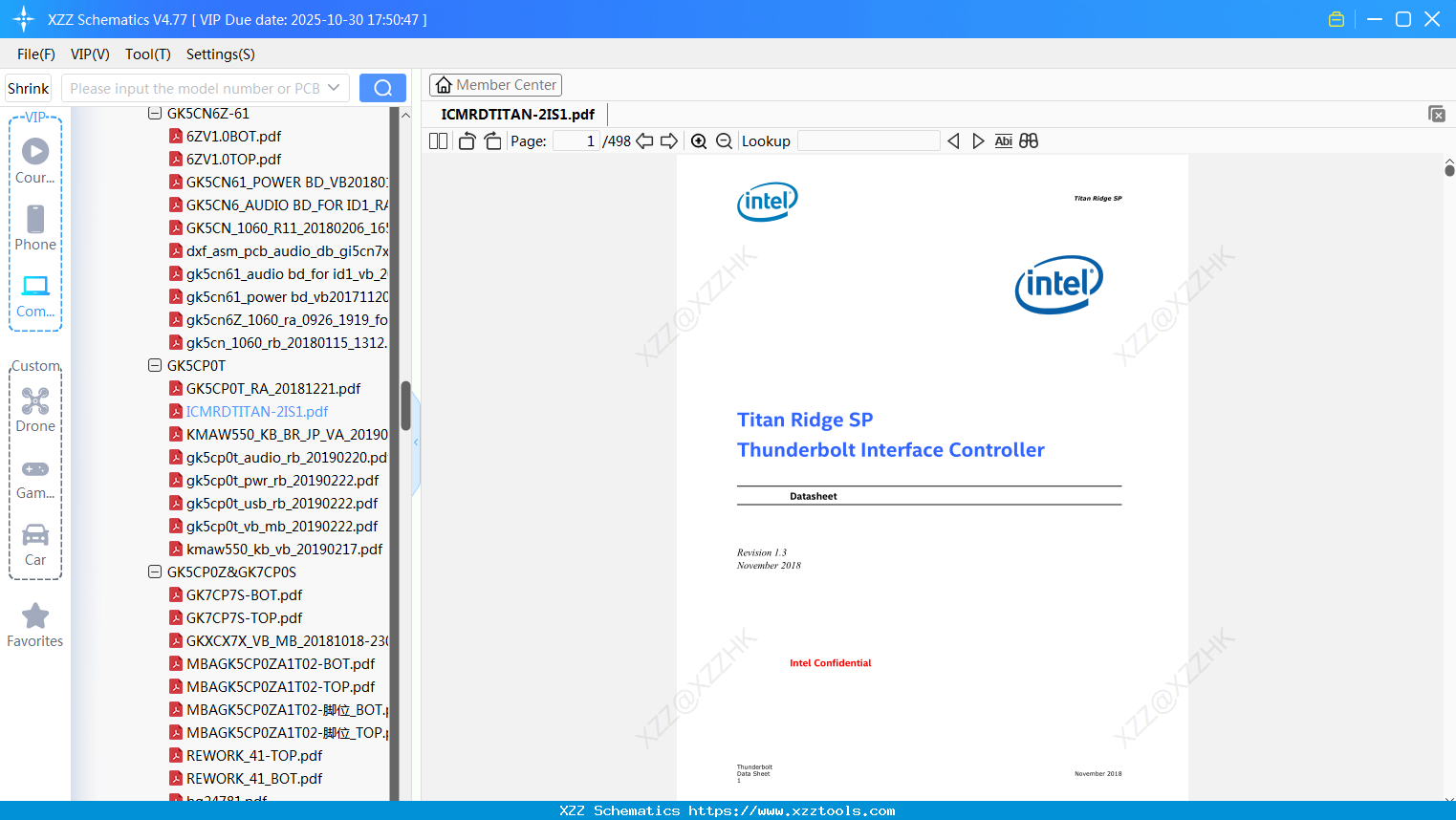Screen dimensions: 1456x820
Task: Open the Member Center
Action: 495,85
